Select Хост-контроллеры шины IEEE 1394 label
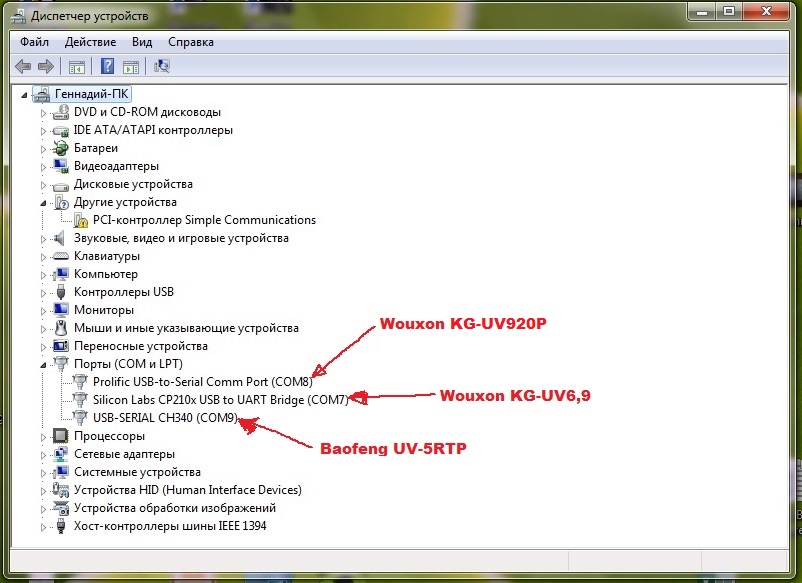802x583 pixels. click(x=170, y=526)
